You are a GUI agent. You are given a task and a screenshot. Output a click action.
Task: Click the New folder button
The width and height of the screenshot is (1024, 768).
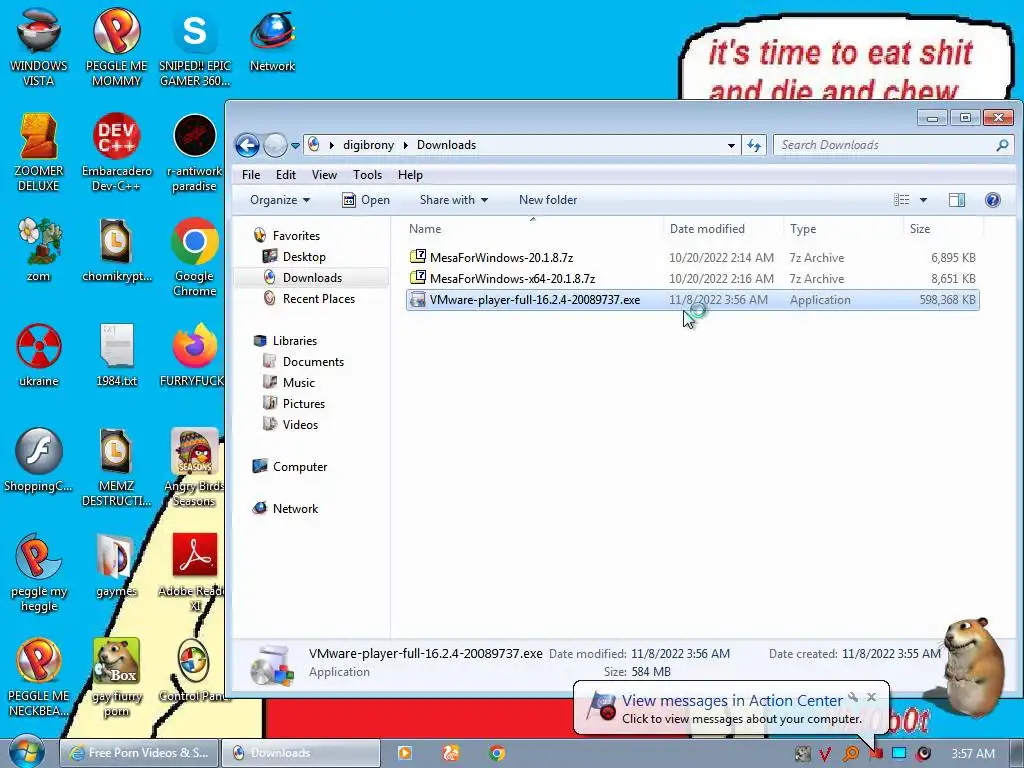(548, 200)
